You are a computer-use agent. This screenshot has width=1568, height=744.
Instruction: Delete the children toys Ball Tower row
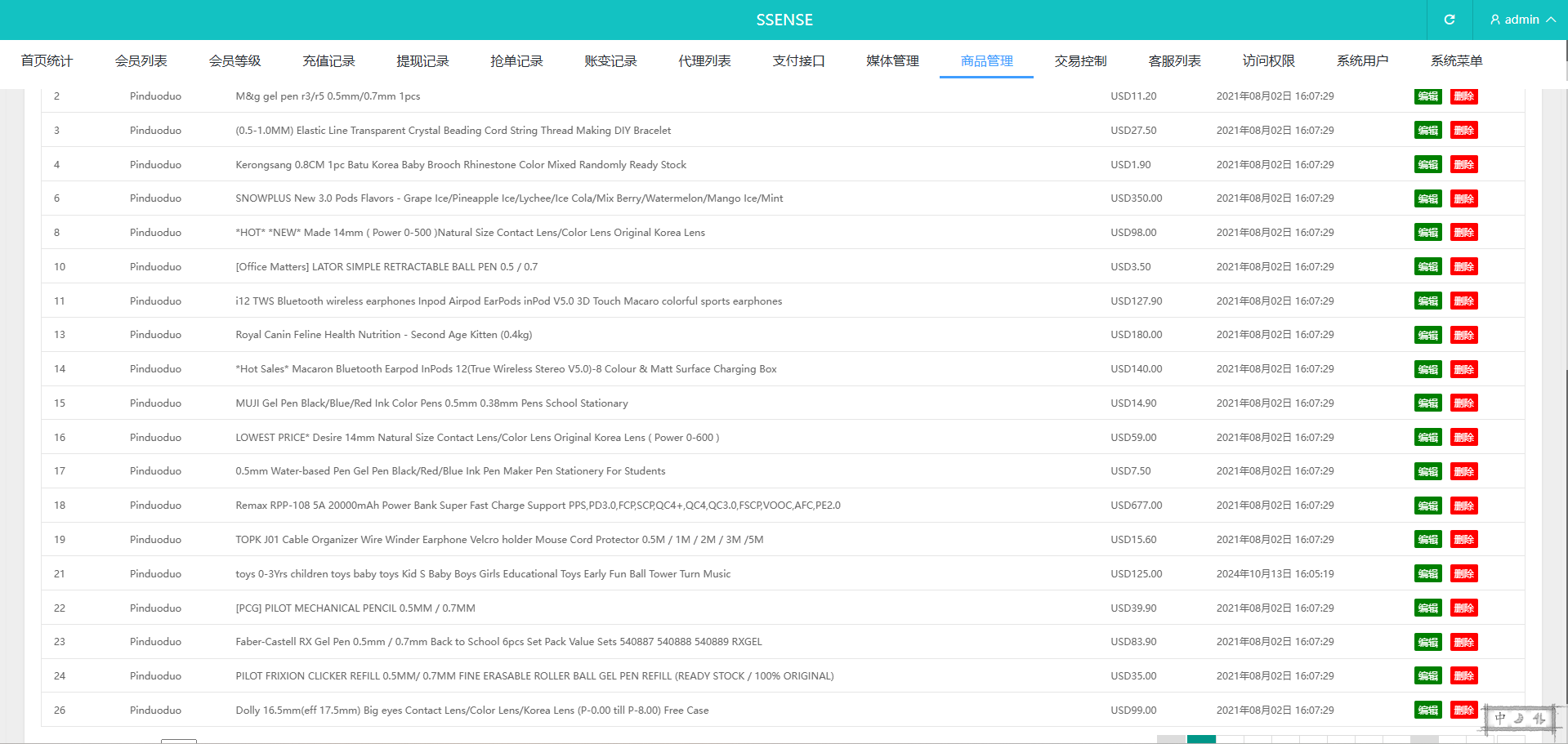click(1463, 574)
